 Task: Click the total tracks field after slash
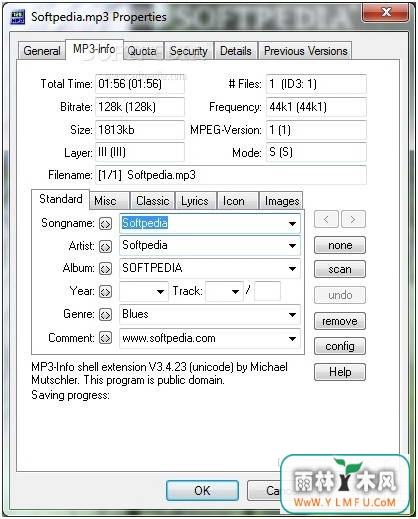click(267, 291)
